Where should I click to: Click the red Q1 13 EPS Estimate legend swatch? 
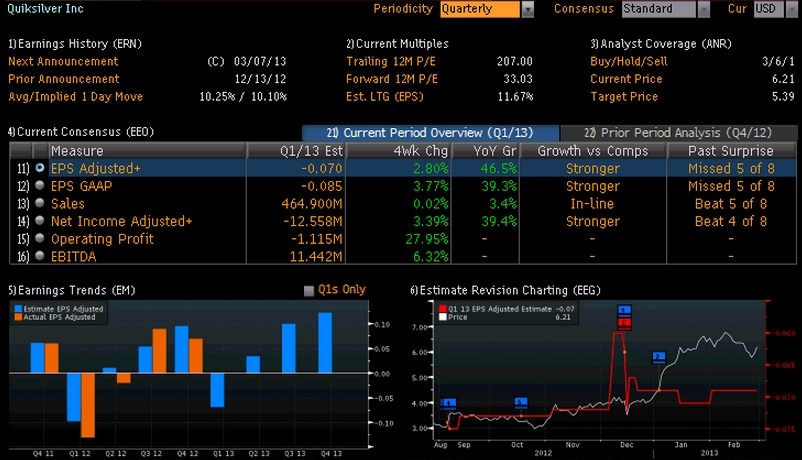pos(442,309)
